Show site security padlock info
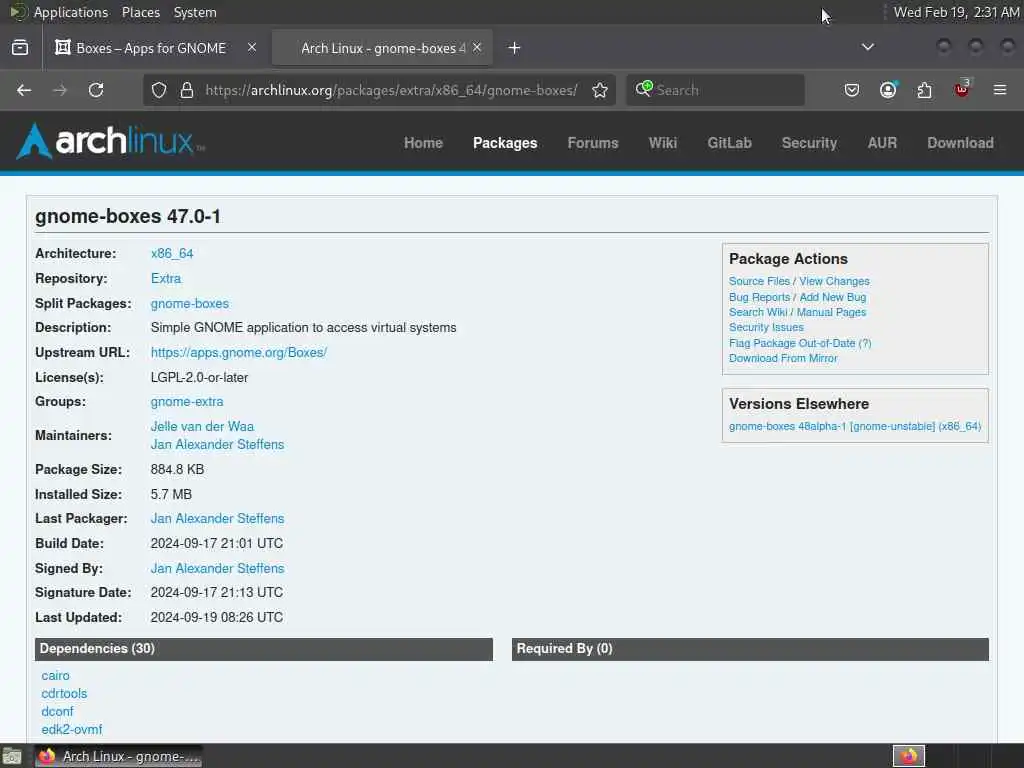Viewport: 1024px width, 768px height. pyautogui.click(x=187, y=90)
